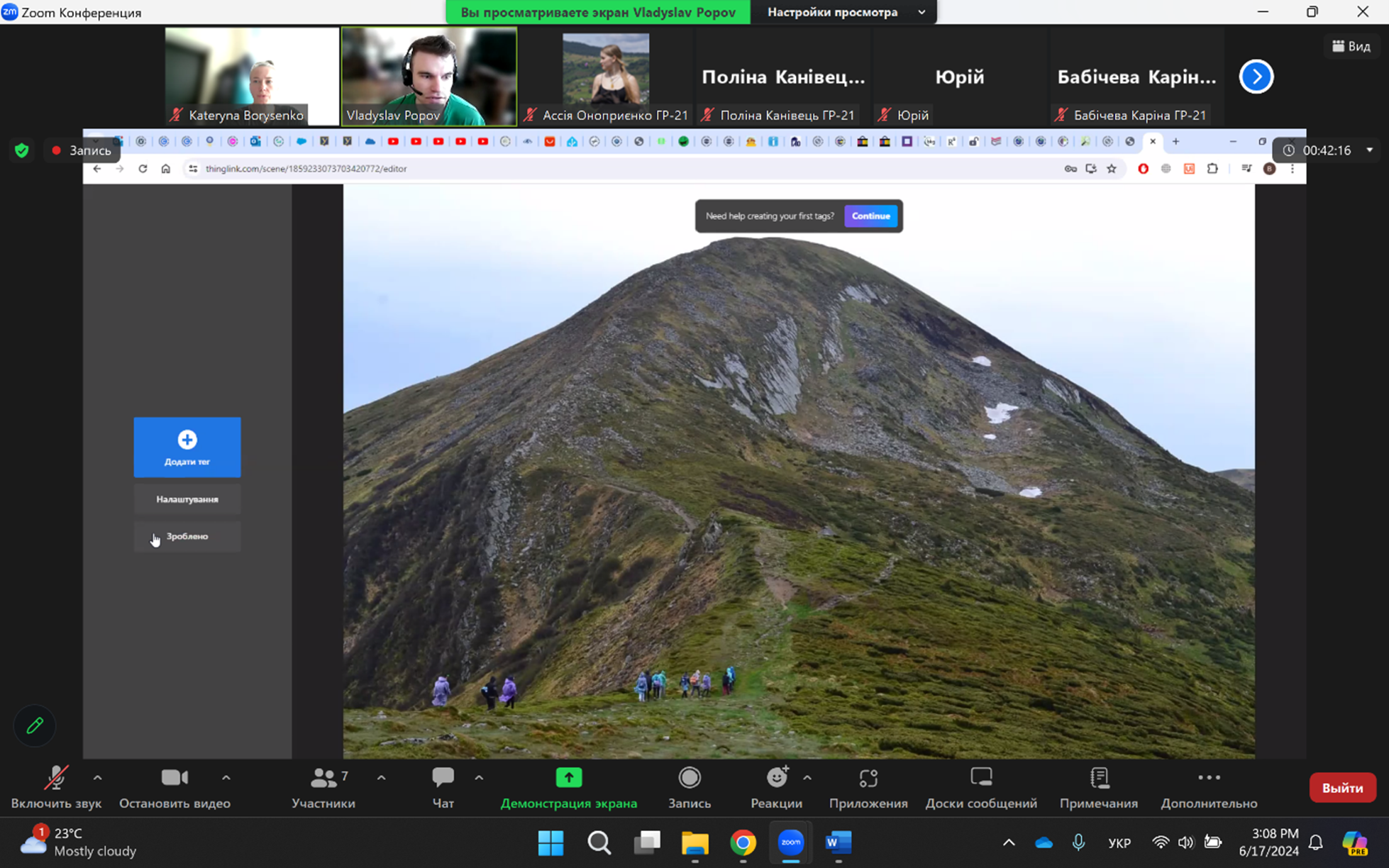Image resolution: width=1389 pixels, height=868 pixels.
Task: Open the Вид view menu
Action: (x=1351, y=46)
